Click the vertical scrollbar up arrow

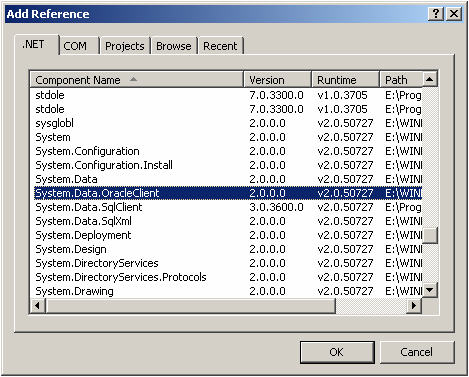click(x=430, y=79)
